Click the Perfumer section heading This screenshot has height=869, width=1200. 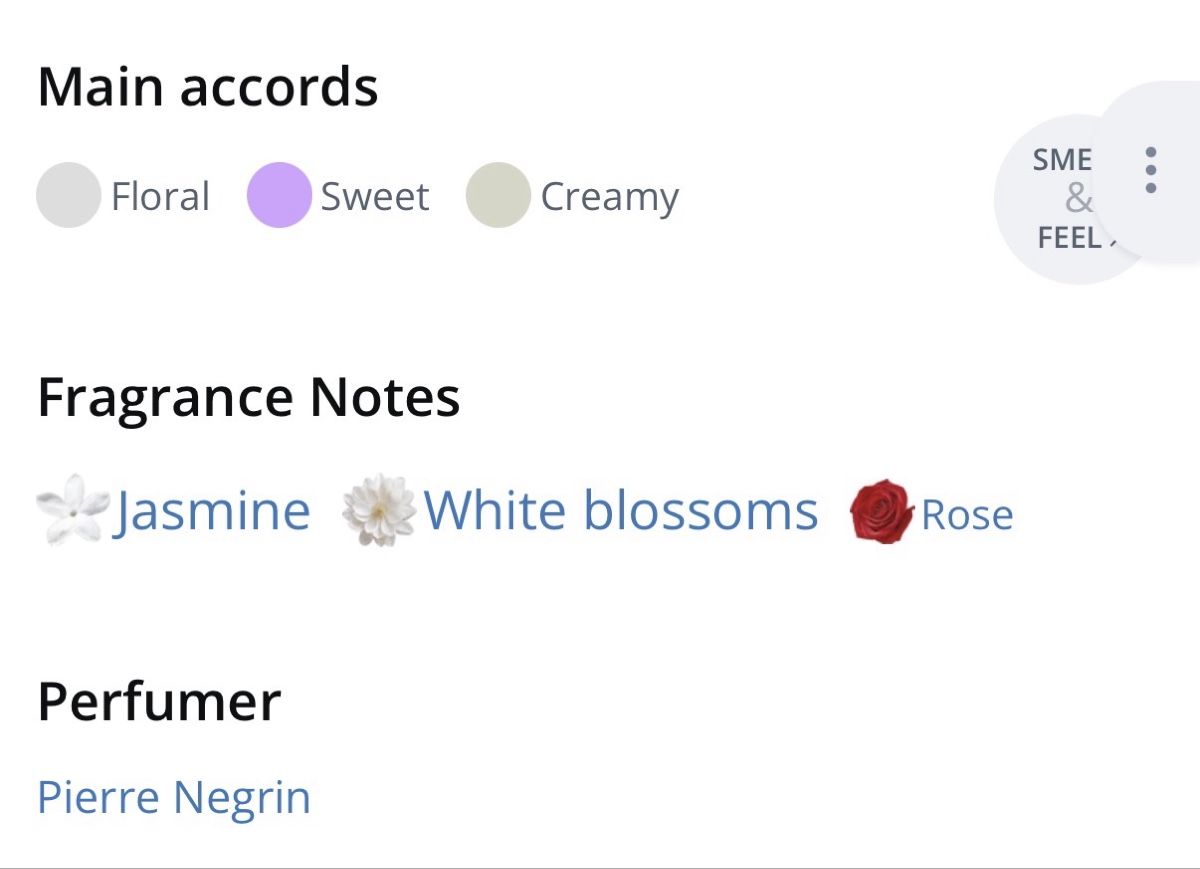click(x=159, y=701)
